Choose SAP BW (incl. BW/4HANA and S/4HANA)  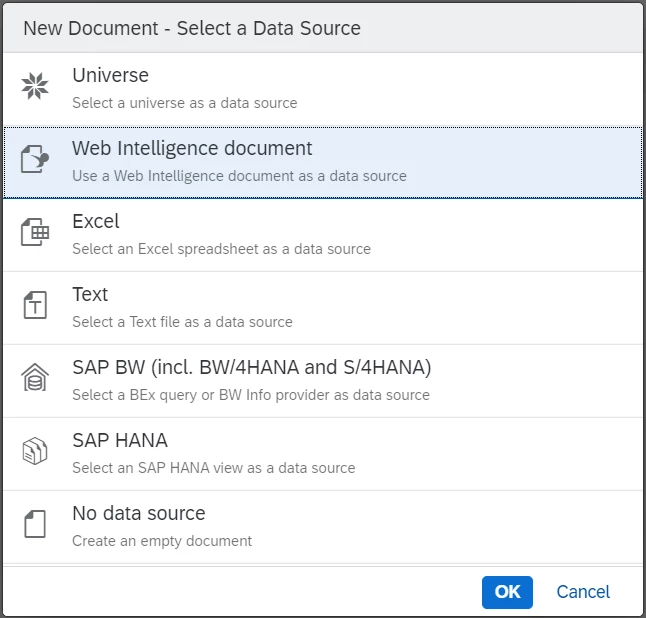(x=252, y=367)
